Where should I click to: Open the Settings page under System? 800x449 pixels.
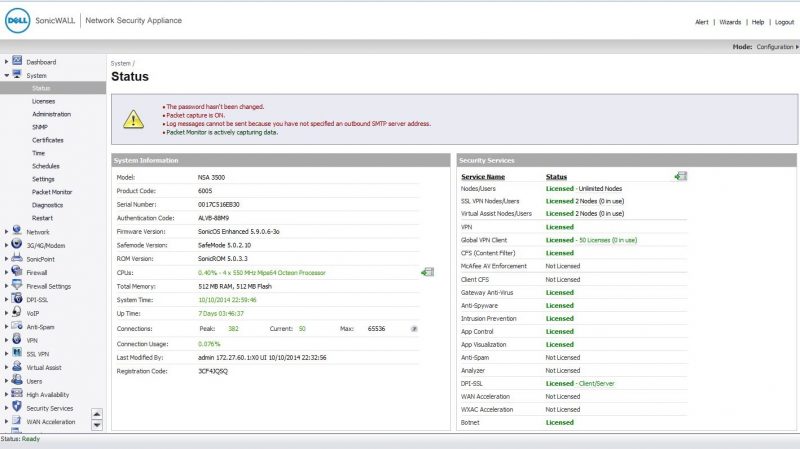[43, 179]
